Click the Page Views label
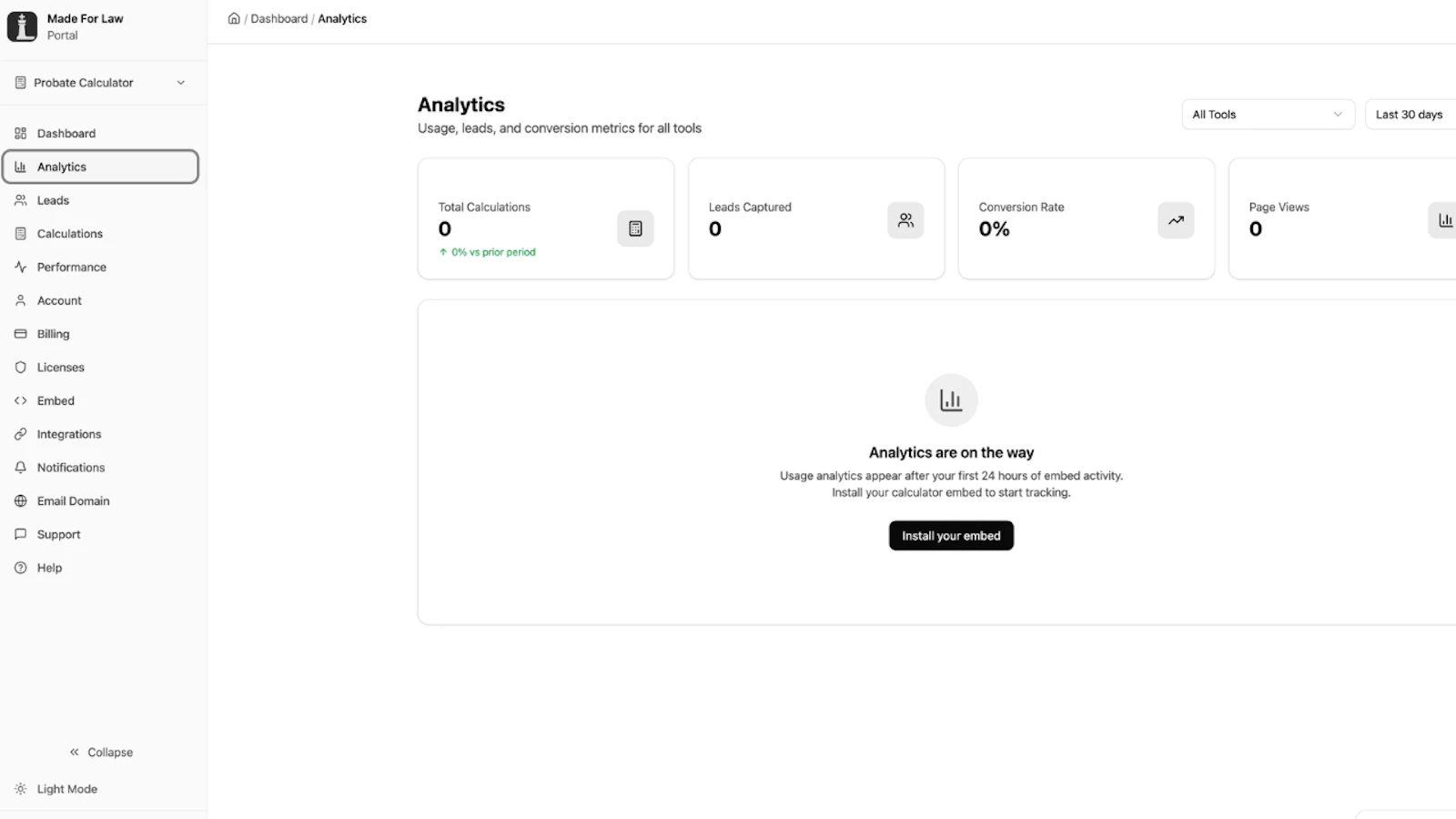This screenshot has height=819, width=1456. coord(1279,207)
